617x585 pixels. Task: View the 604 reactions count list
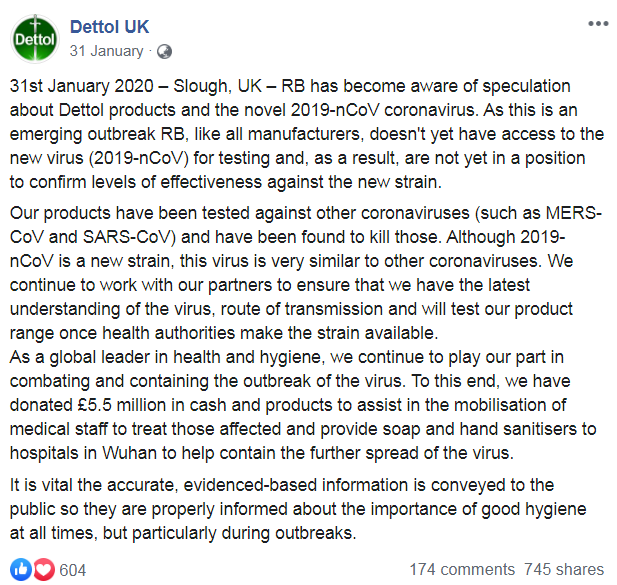[x=72, y=570]
